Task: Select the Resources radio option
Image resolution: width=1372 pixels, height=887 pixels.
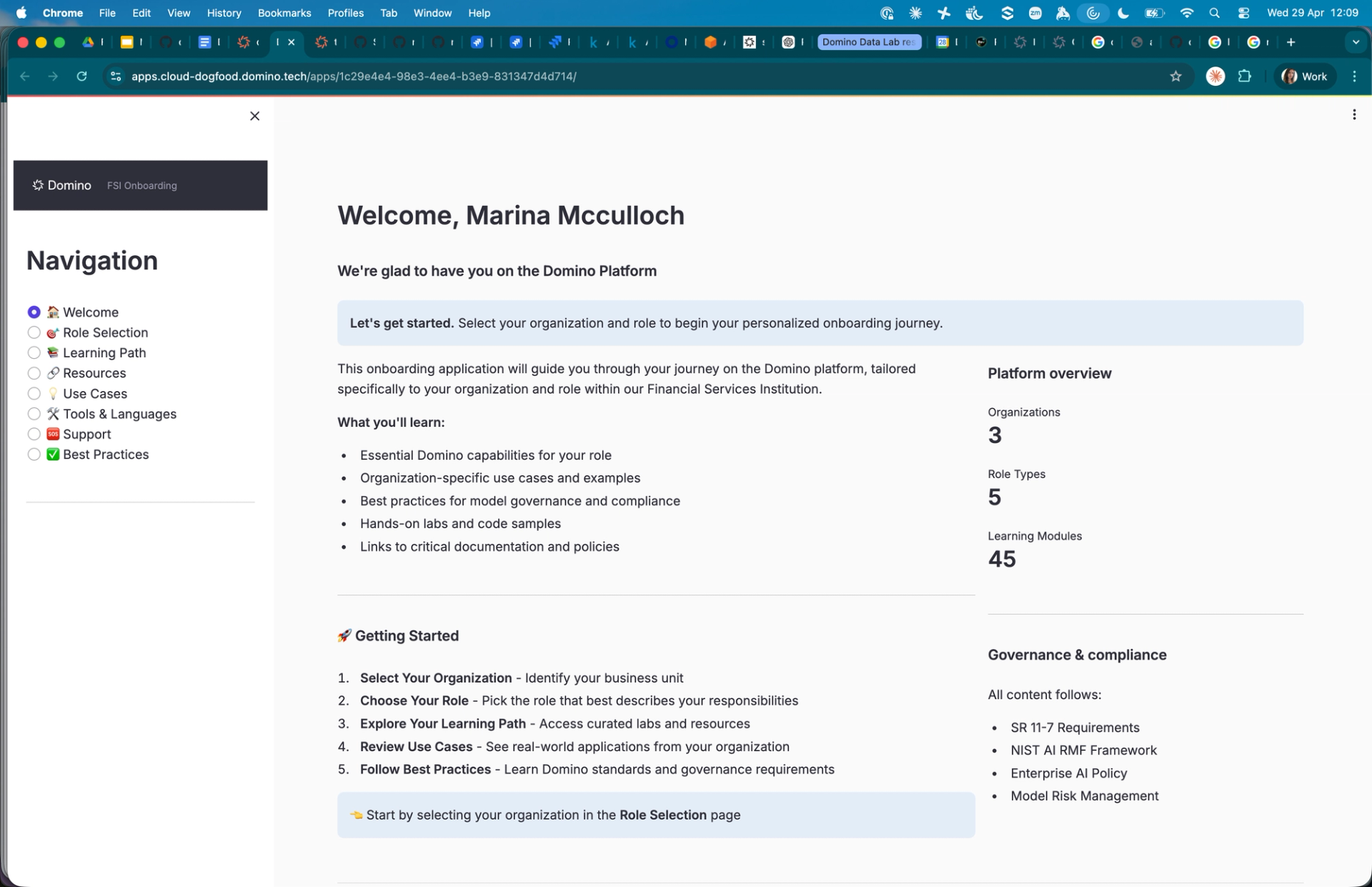Action: [34, 373]
